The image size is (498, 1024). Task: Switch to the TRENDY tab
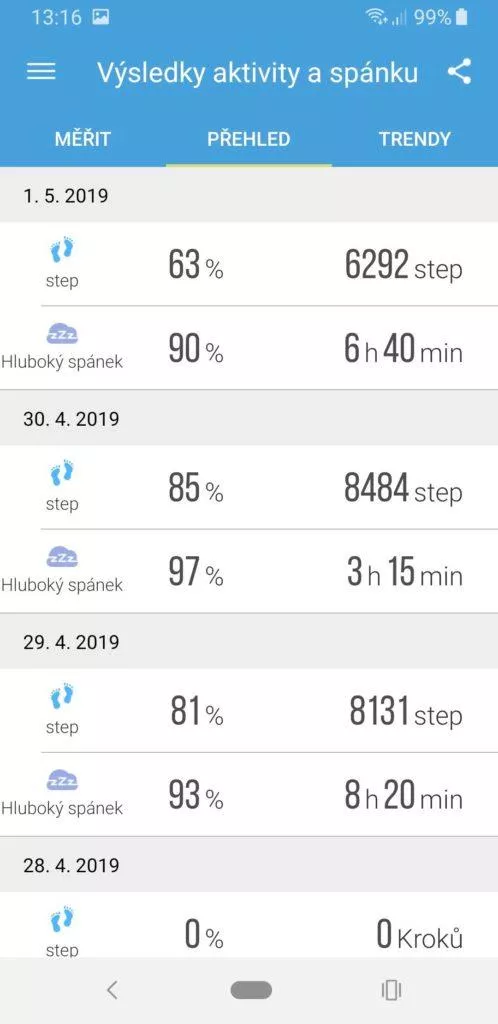(414, 138)
